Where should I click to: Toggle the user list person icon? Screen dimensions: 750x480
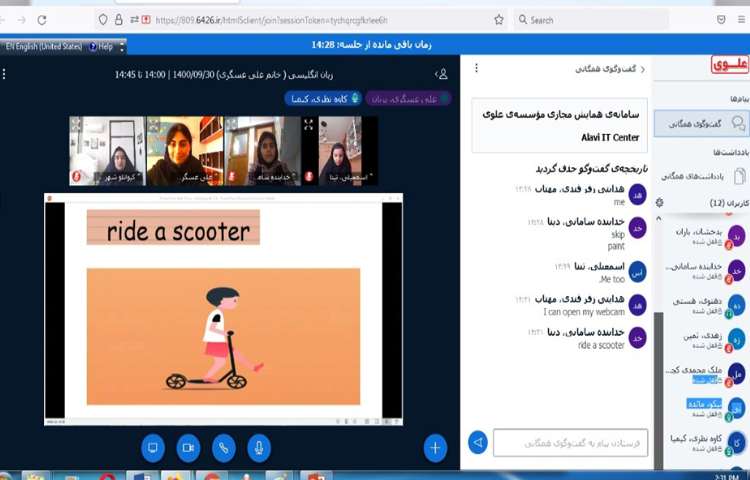click(x=440, y=74)
